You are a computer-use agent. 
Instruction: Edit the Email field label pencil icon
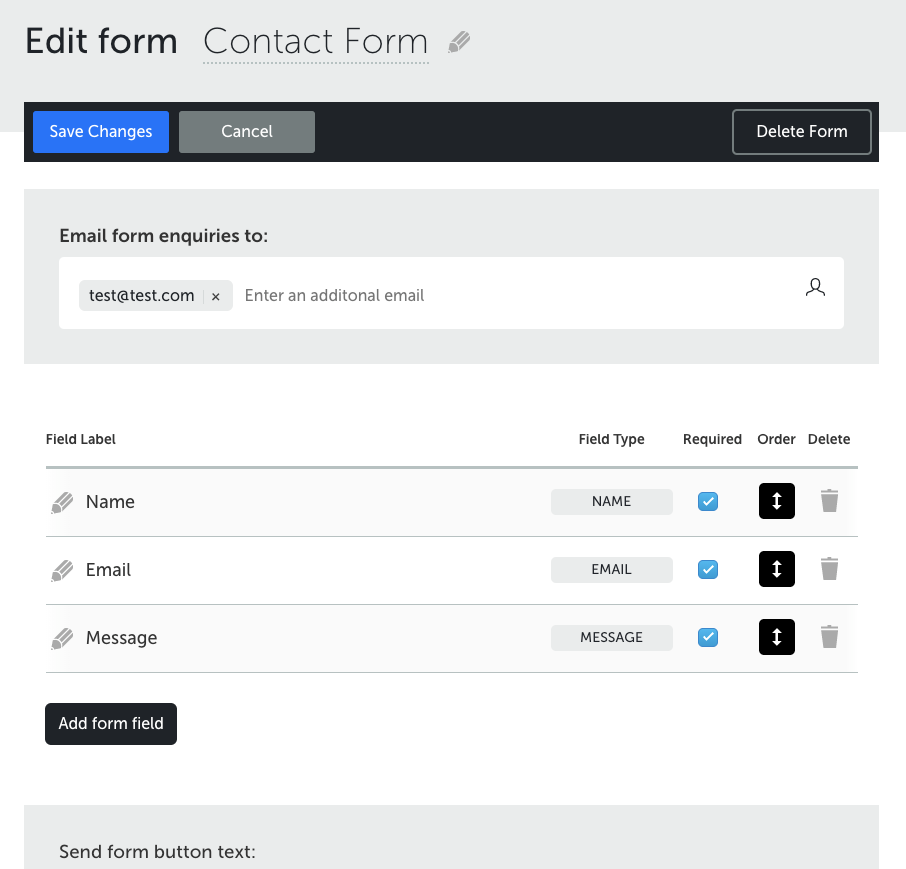(x=62, y=571)
